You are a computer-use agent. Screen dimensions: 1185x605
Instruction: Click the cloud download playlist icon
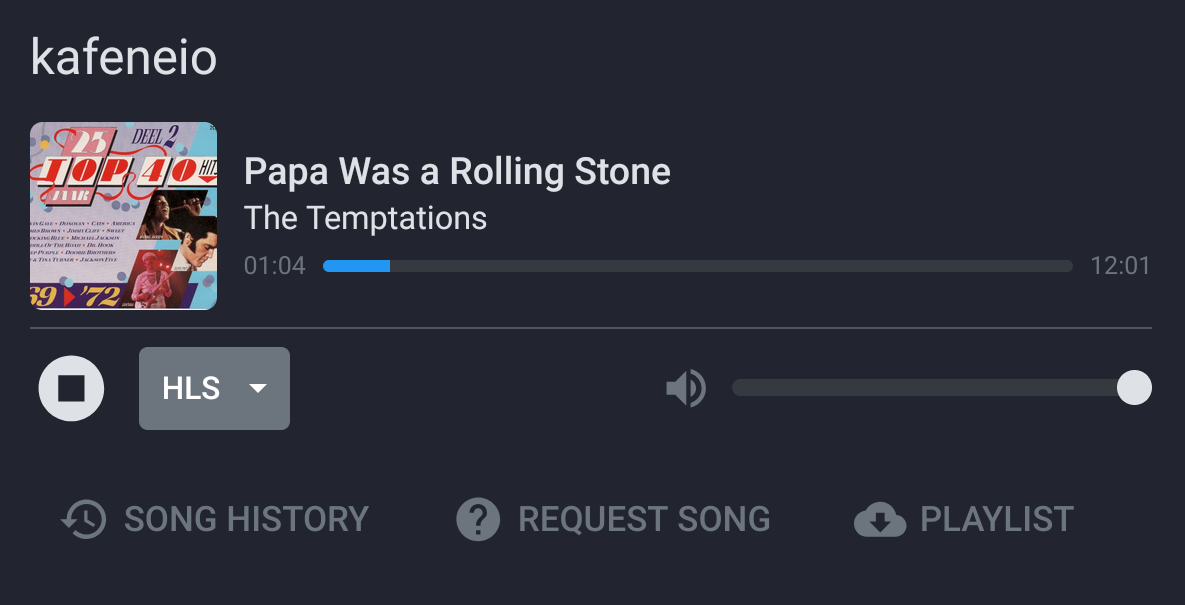879,519
